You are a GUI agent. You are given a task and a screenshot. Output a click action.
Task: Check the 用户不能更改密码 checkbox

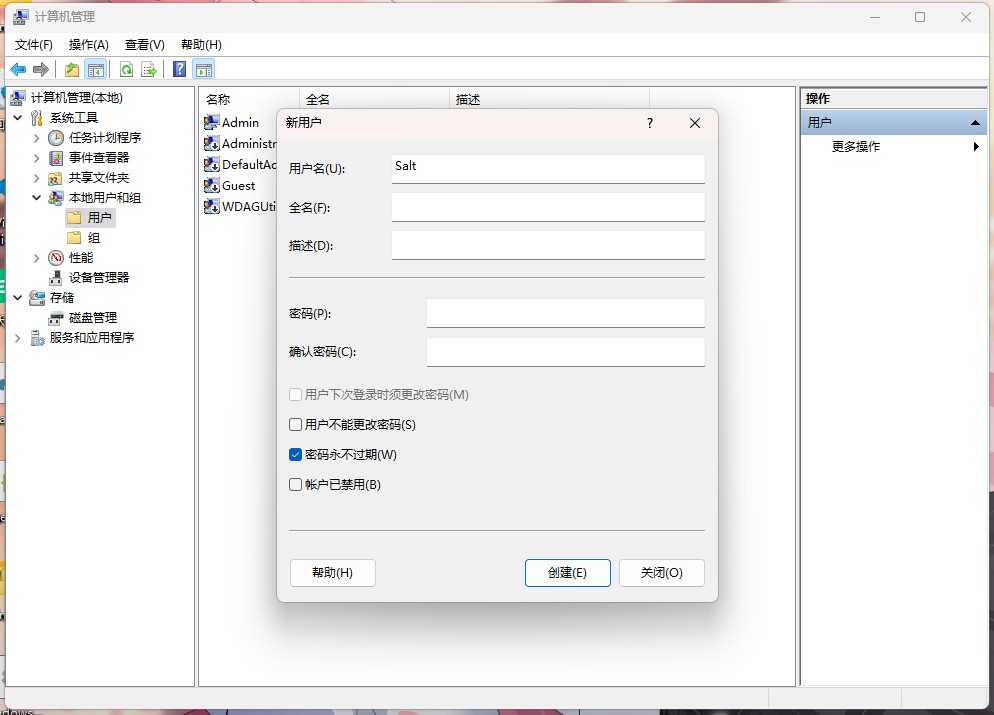point(296,425)
